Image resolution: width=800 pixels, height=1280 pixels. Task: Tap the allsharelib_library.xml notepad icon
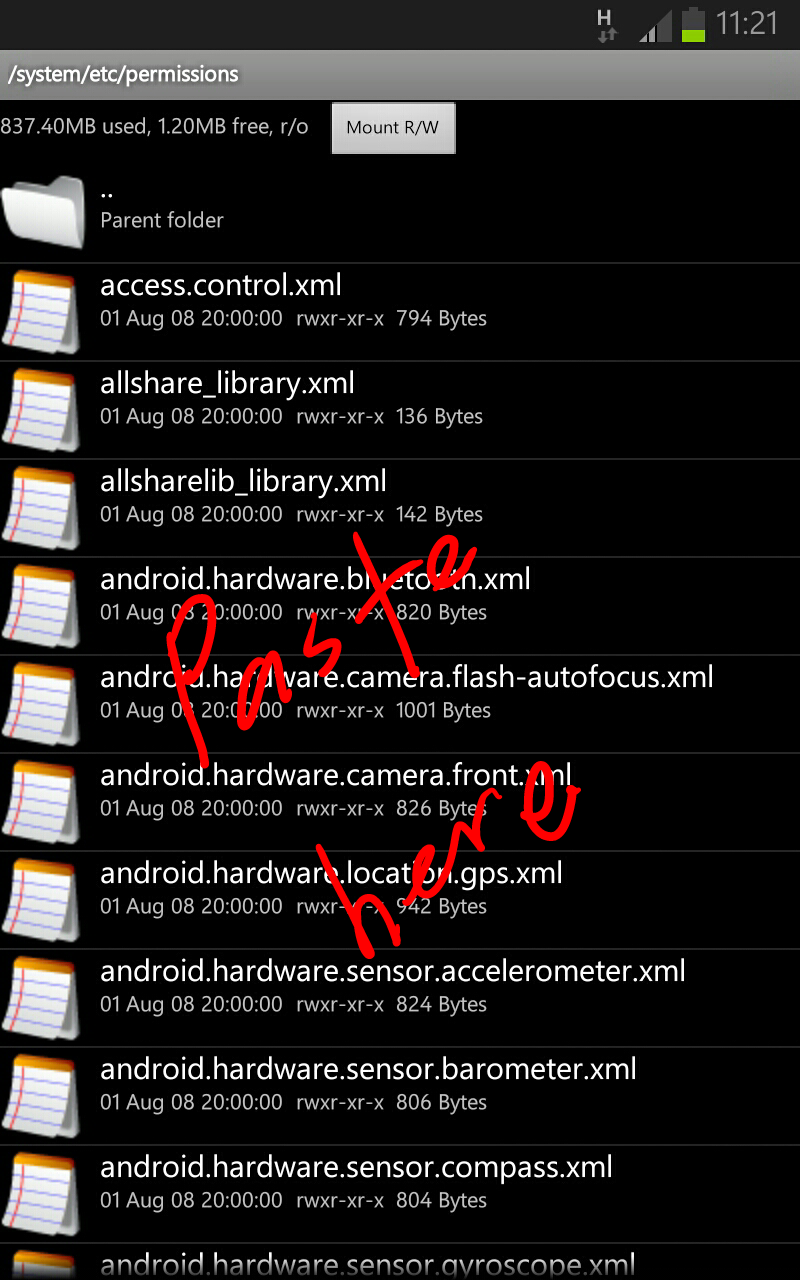tap(40, 508)
